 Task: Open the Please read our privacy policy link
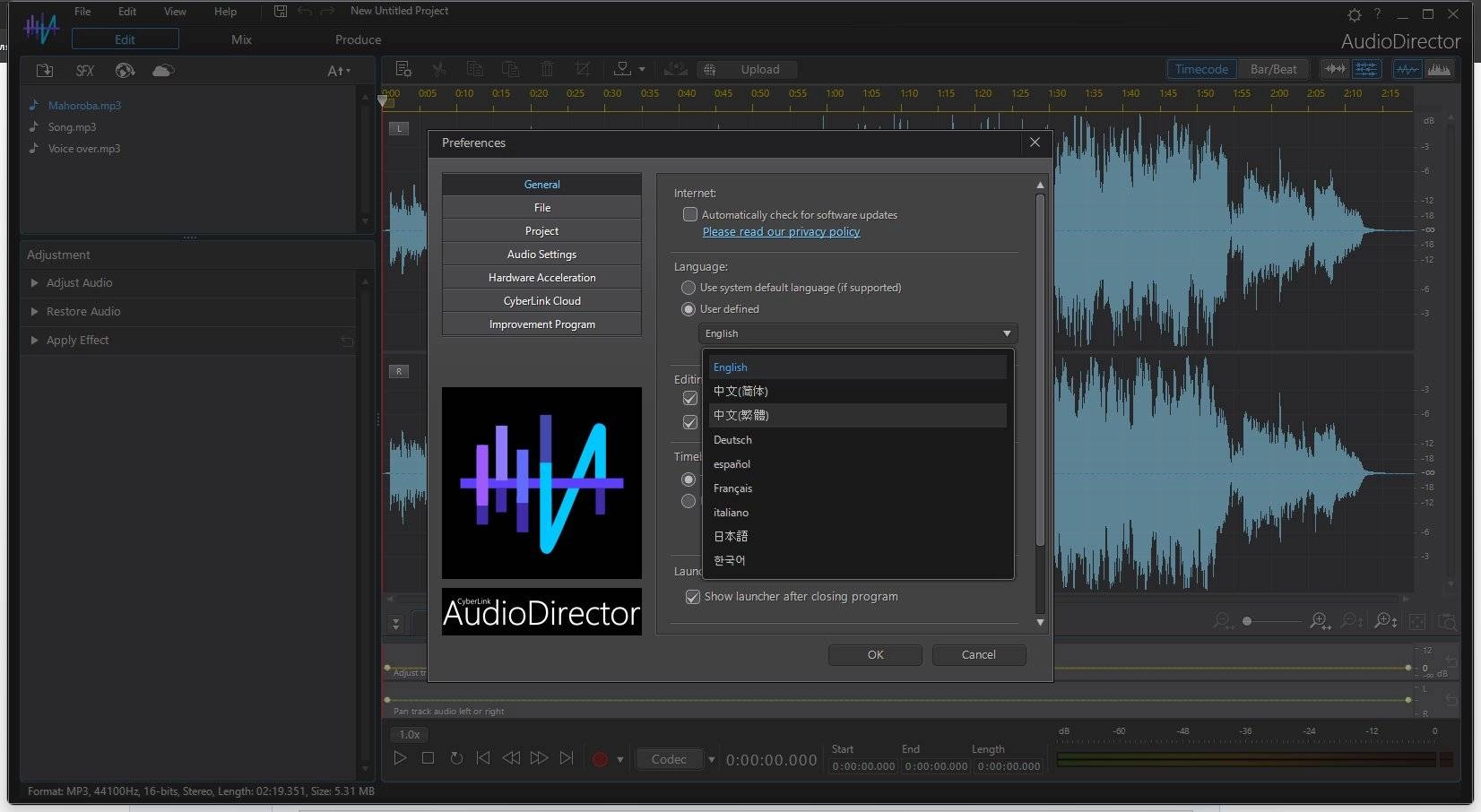click(x=781, y=232)
